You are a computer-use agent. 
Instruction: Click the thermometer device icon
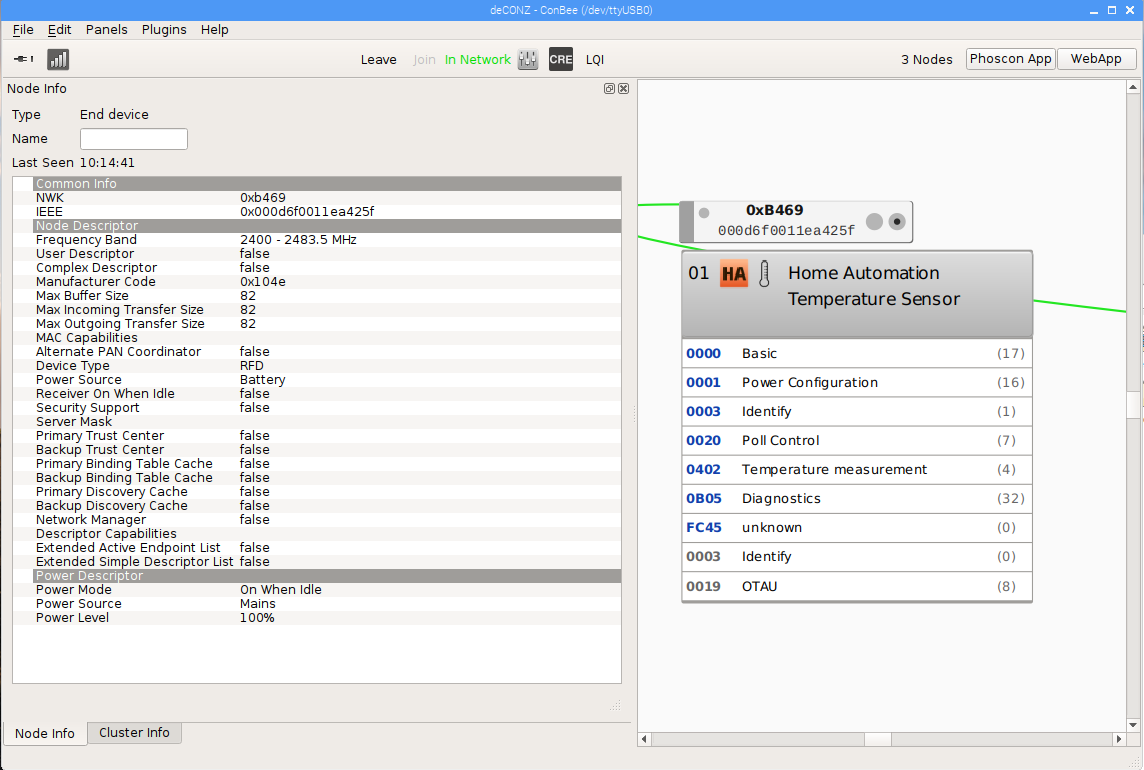tap(764, 274)
